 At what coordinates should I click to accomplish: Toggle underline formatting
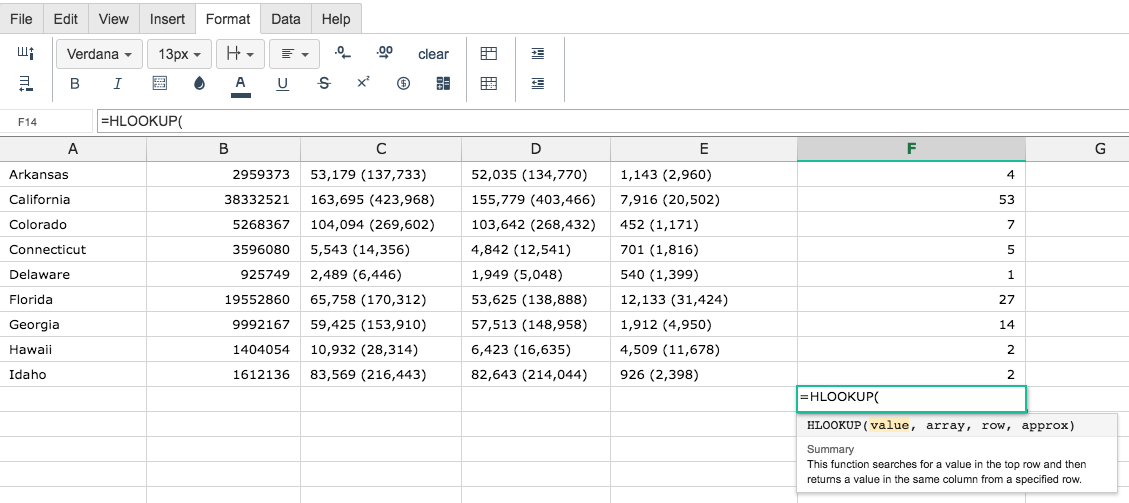point(282,83)
